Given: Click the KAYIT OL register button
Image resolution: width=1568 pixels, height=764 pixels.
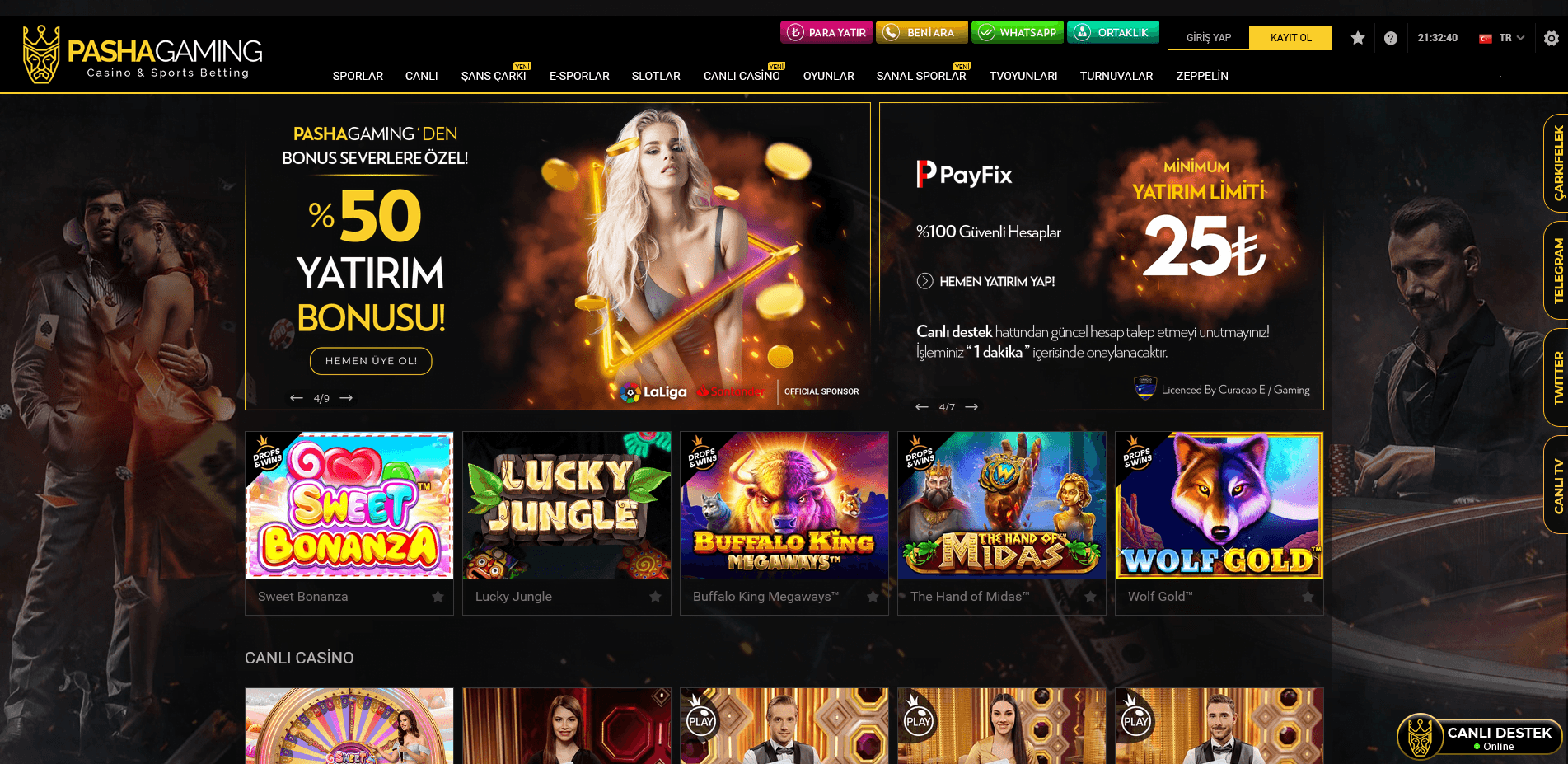Looking at the screenshot, I should point(1290,38).
